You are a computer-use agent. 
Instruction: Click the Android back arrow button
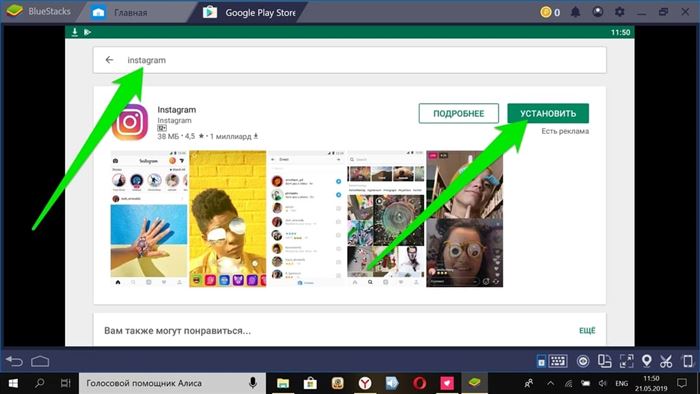tap(14, 361)
